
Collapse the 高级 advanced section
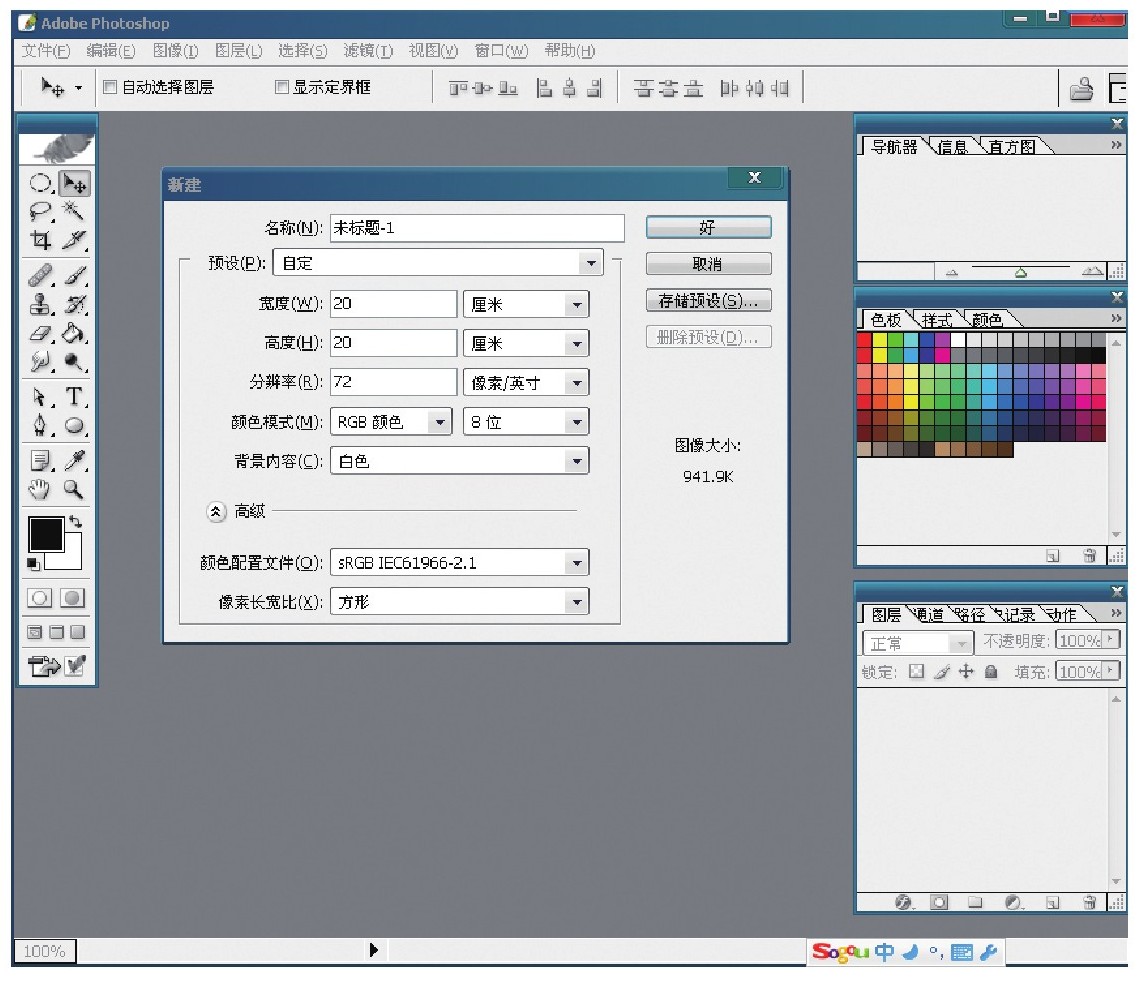(216, 512)
